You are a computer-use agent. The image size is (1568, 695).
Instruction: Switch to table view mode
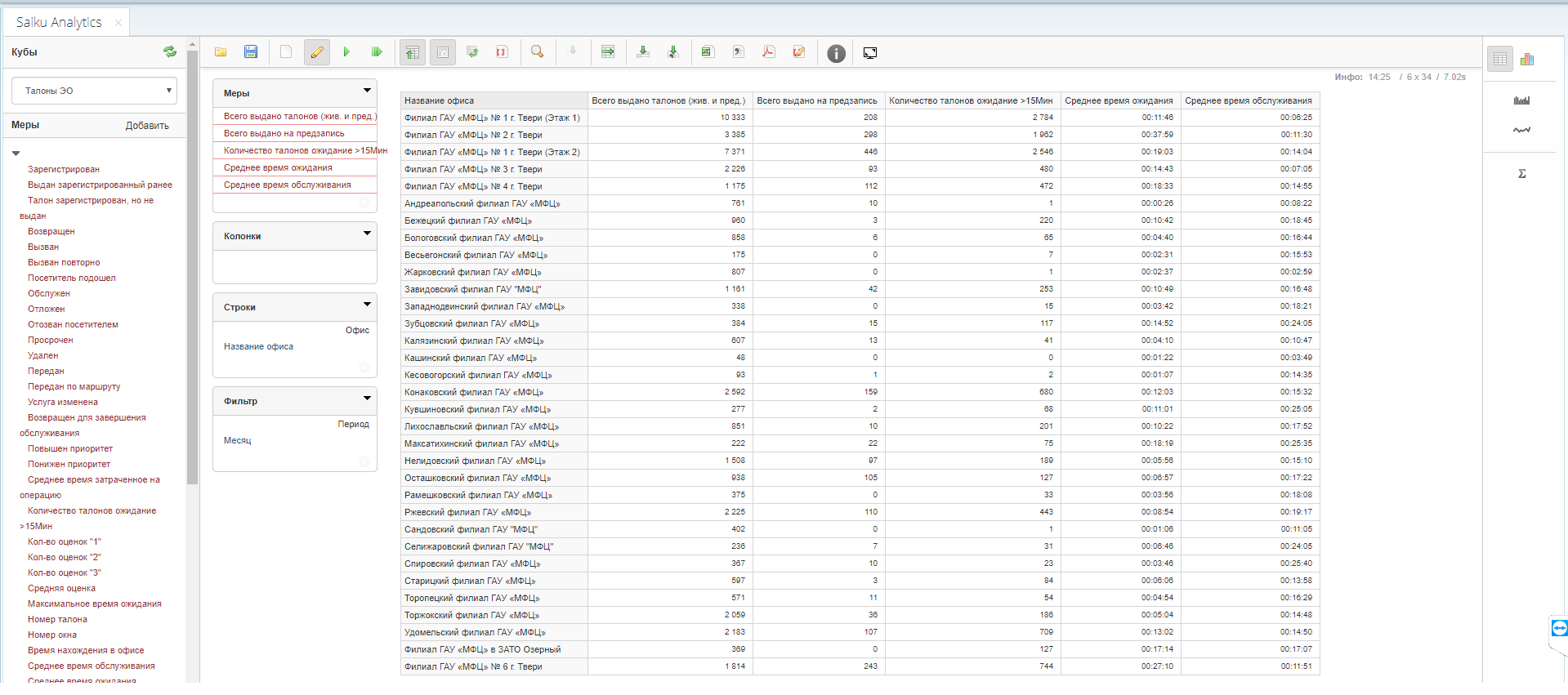coord(1500,59)
